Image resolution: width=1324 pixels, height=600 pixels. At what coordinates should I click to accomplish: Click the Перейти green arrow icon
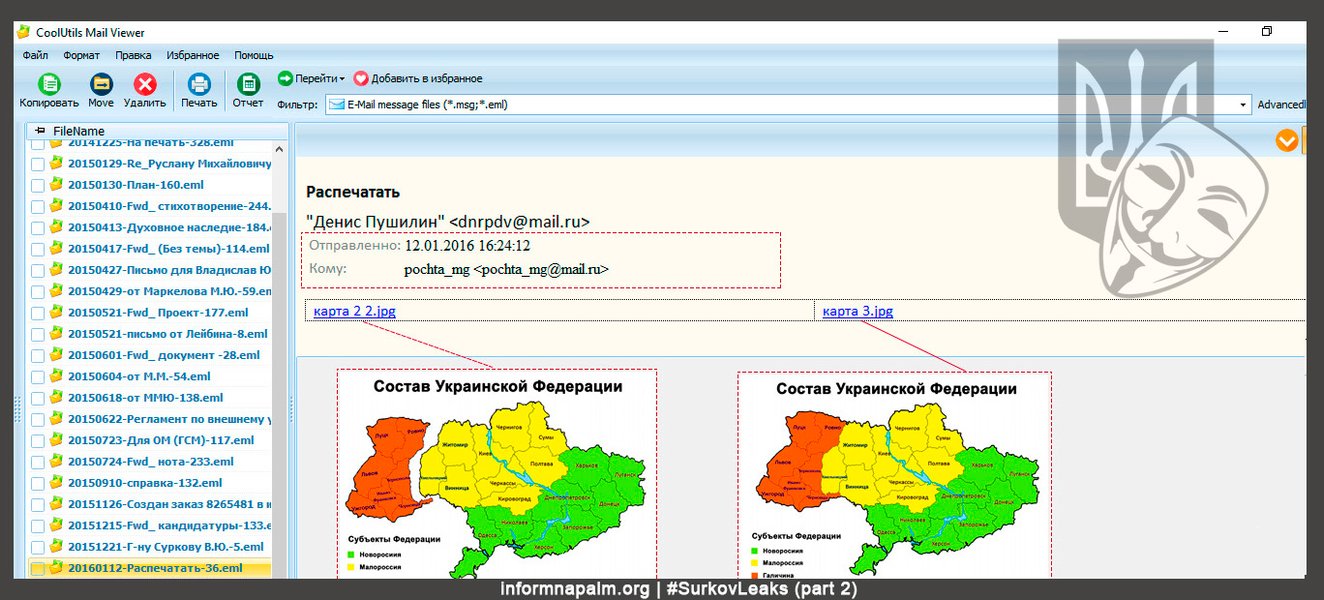[x=285, y=78]
